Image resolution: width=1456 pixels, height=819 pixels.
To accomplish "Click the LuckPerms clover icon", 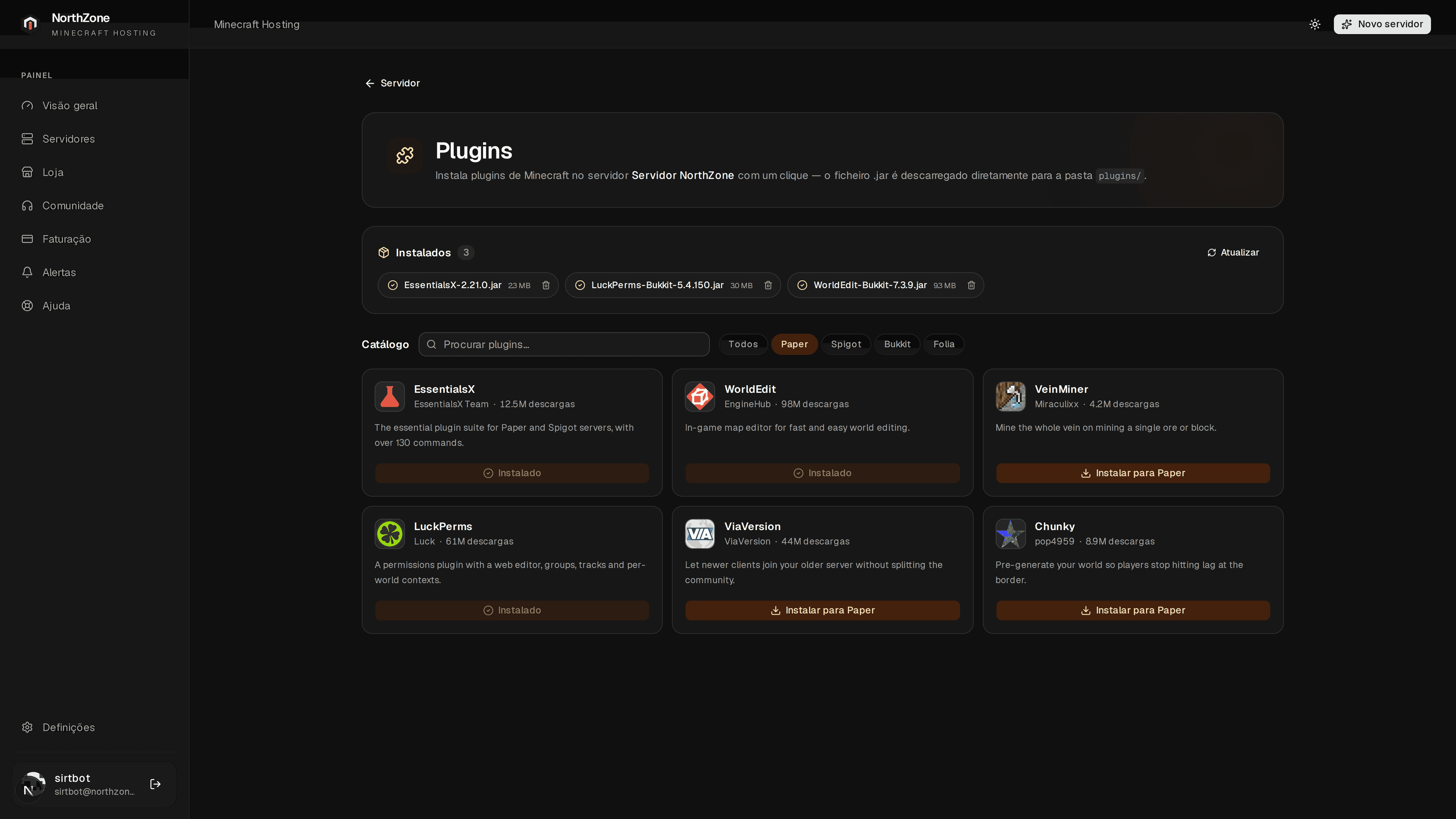I will pos(389,533).
